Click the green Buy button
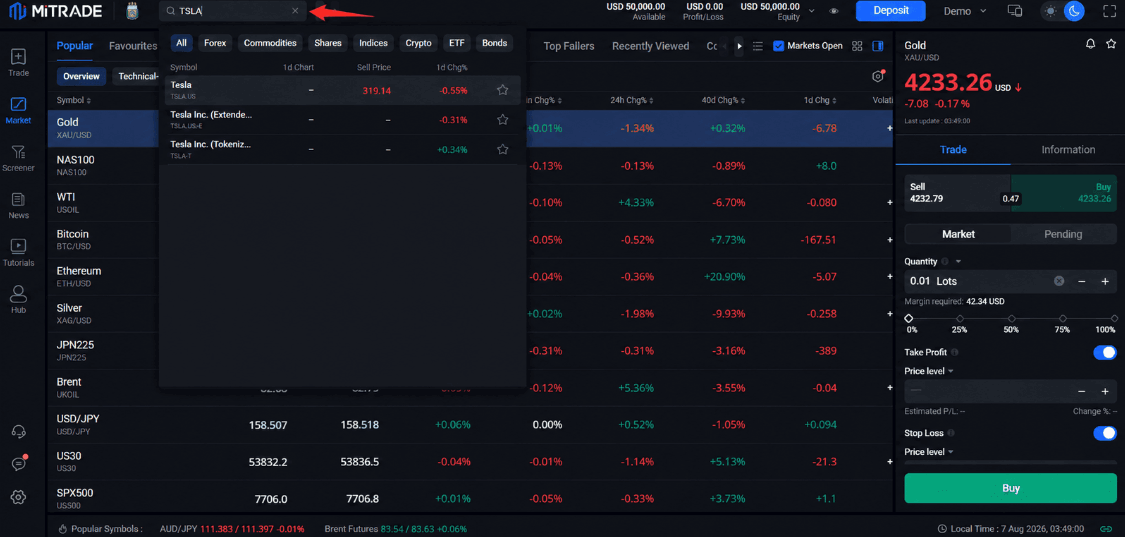Screen dimensions: 1125x537 [x=1010, y=488]
